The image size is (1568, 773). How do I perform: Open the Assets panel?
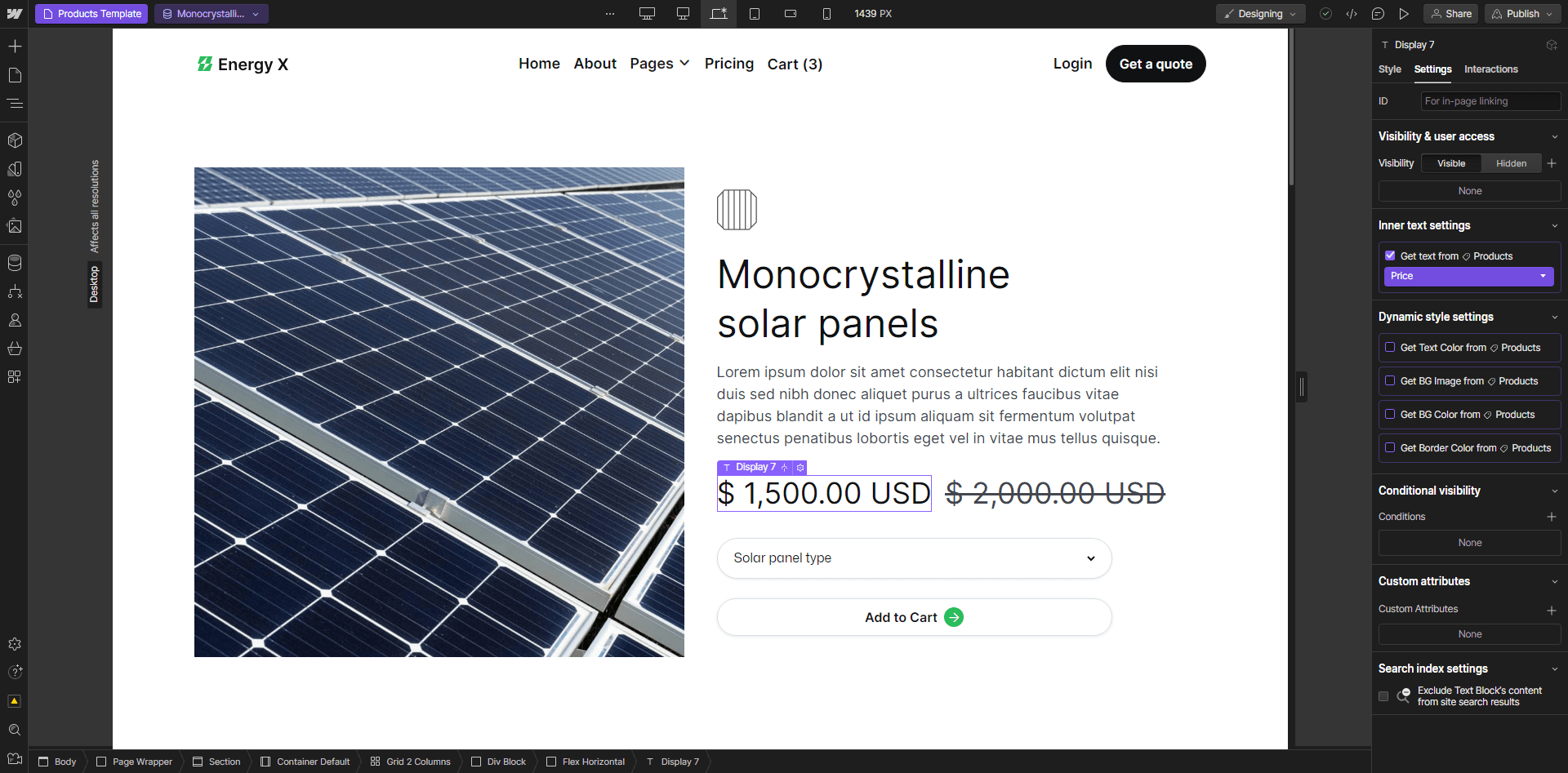pyautogui.click(x=15, y=226)
